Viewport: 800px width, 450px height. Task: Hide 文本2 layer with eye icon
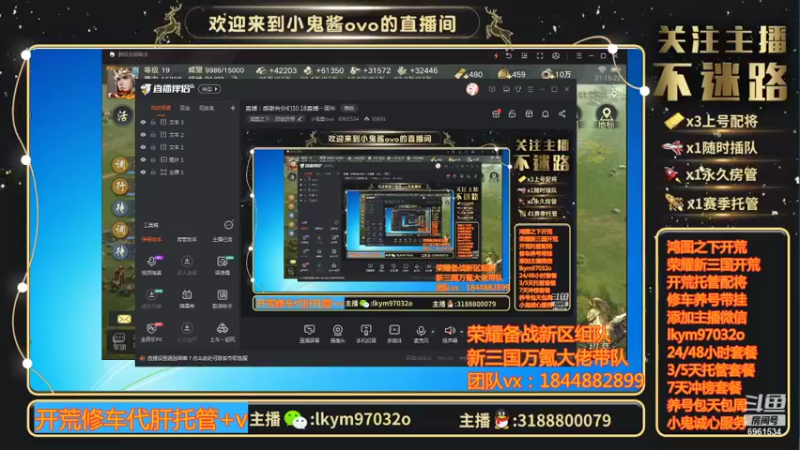tap(143, 135)
